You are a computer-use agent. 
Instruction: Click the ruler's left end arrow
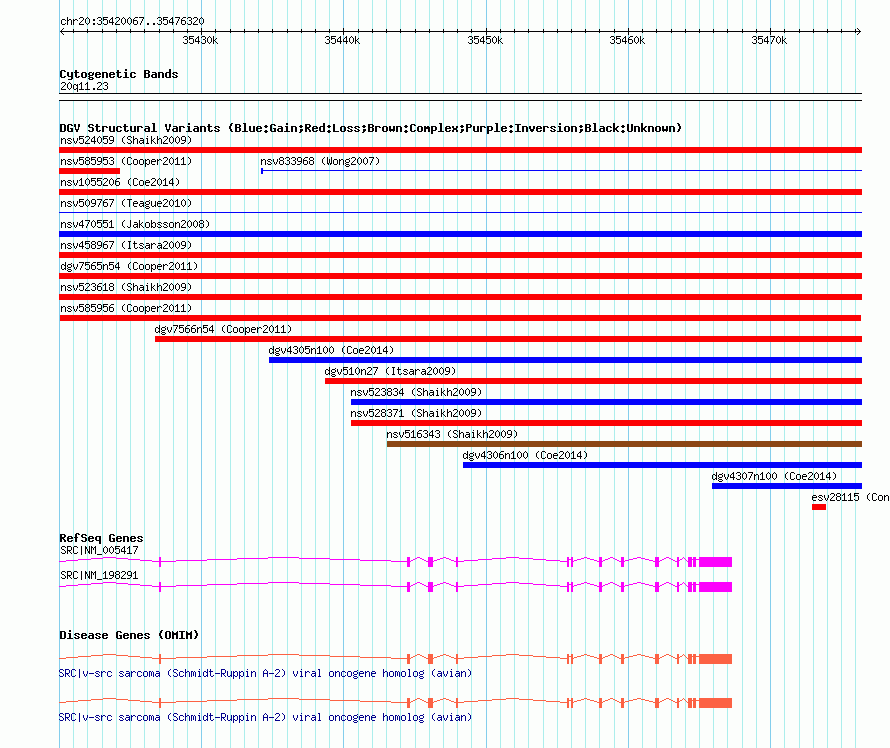click(62, 32)
